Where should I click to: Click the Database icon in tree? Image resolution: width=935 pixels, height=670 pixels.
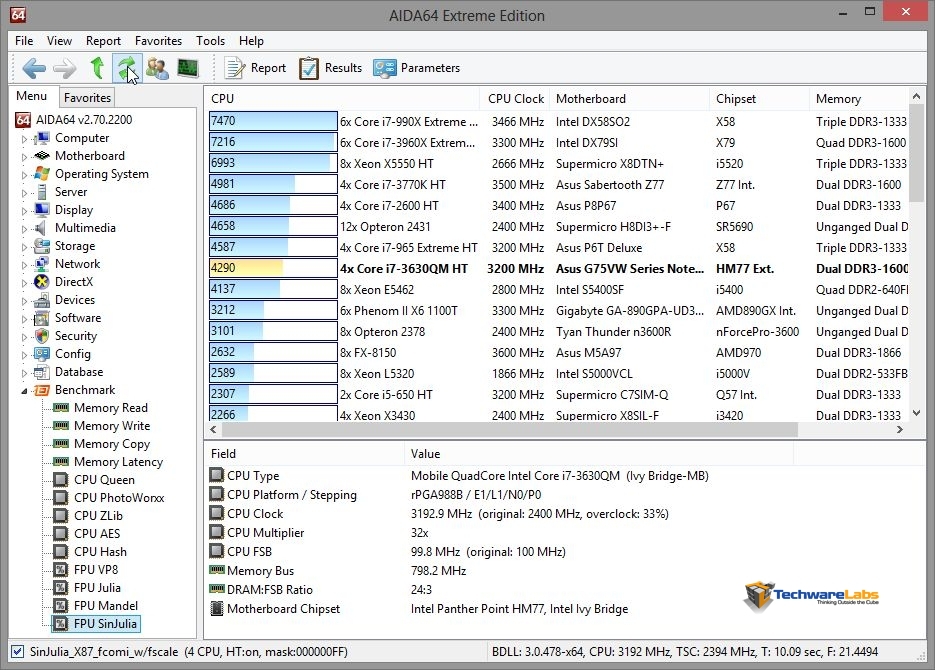pos(42,372)
